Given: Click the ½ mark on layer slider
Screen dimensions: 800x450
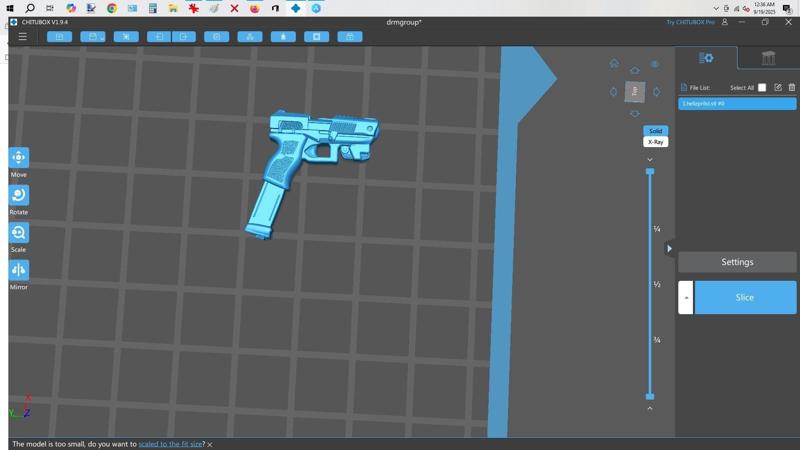Looking at the screenshot, I should pos(657,284).
